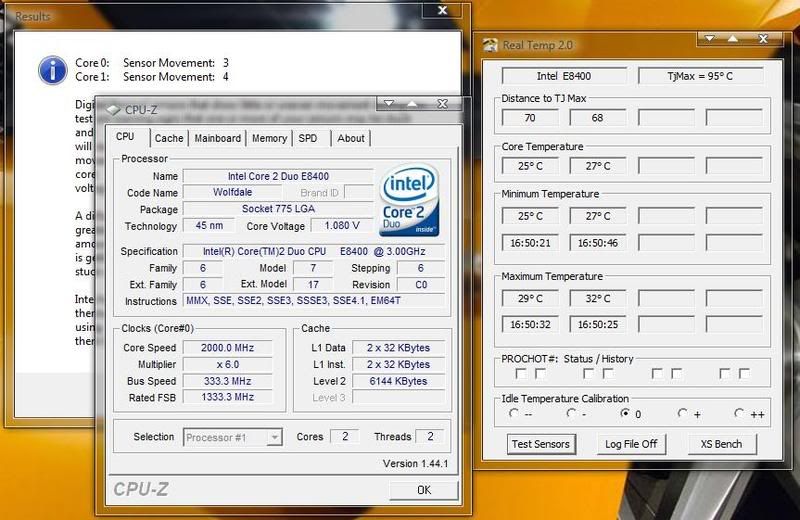Click Distance to TJ Max value 70

530,118
